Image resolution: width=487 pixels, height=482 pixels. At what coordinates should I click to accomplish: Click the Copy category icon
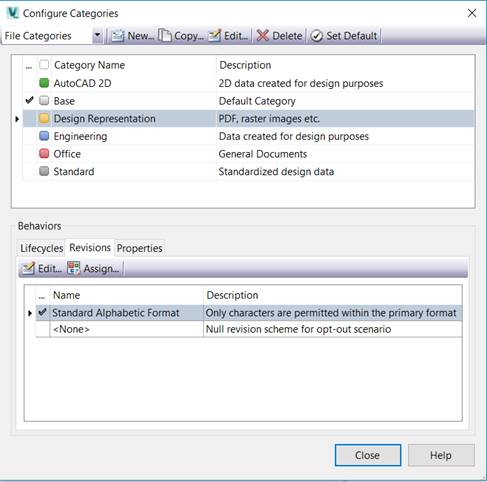click(165, 36)
